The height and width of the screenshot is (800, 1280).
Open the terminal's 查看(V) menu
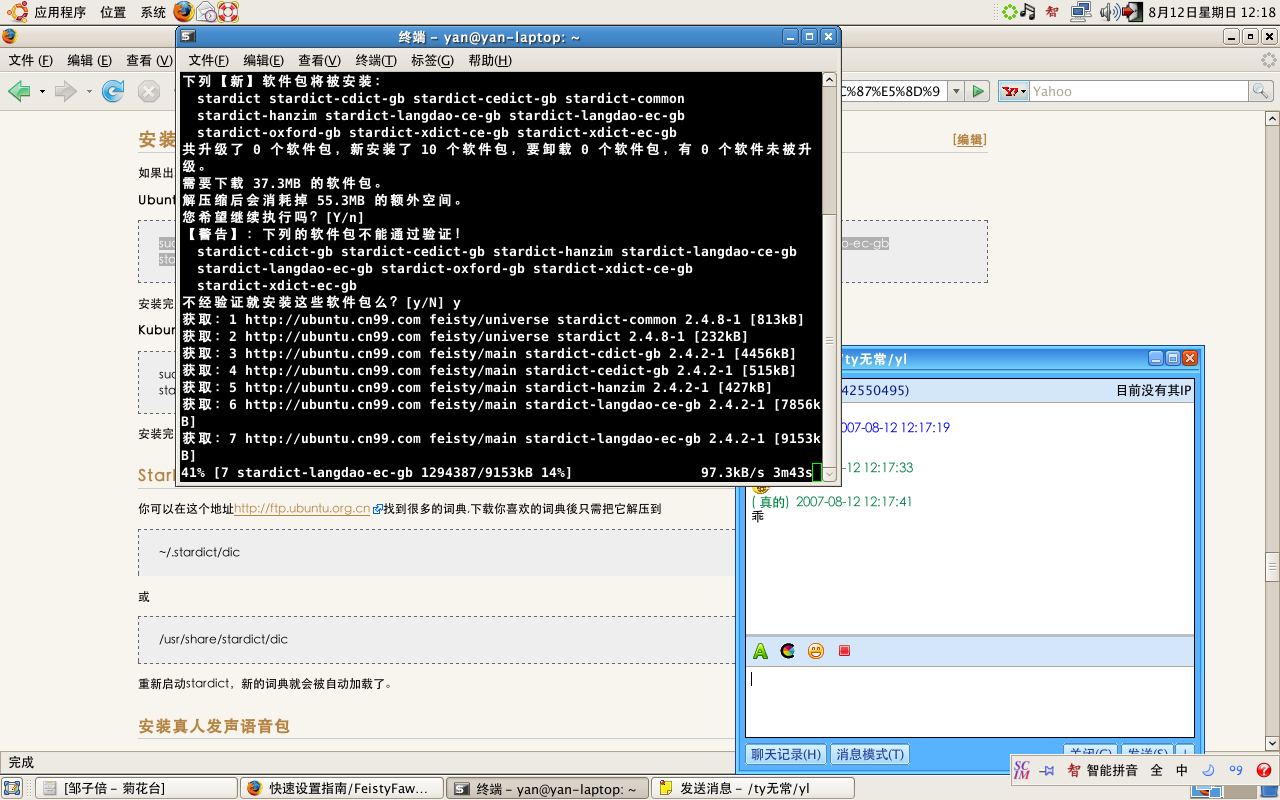(319, 60)
